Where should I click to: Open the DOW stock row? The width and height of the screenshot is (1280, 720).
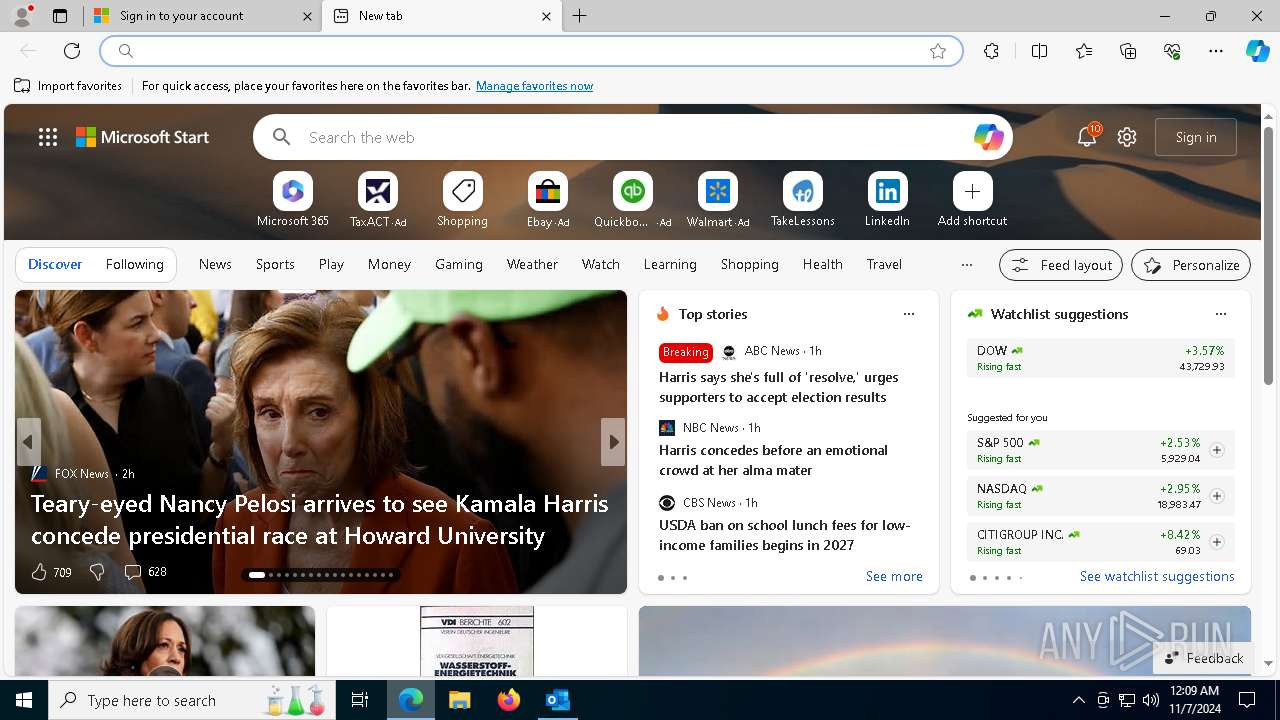[1100, 358]
